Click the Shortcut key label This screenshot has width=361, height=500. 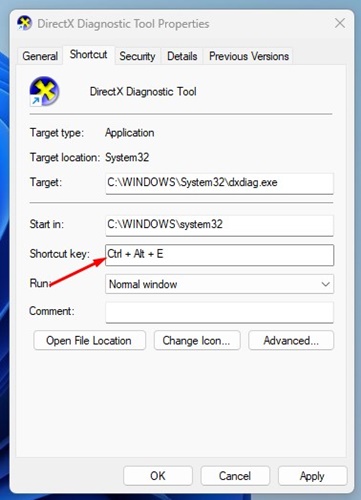coord(60,254)
